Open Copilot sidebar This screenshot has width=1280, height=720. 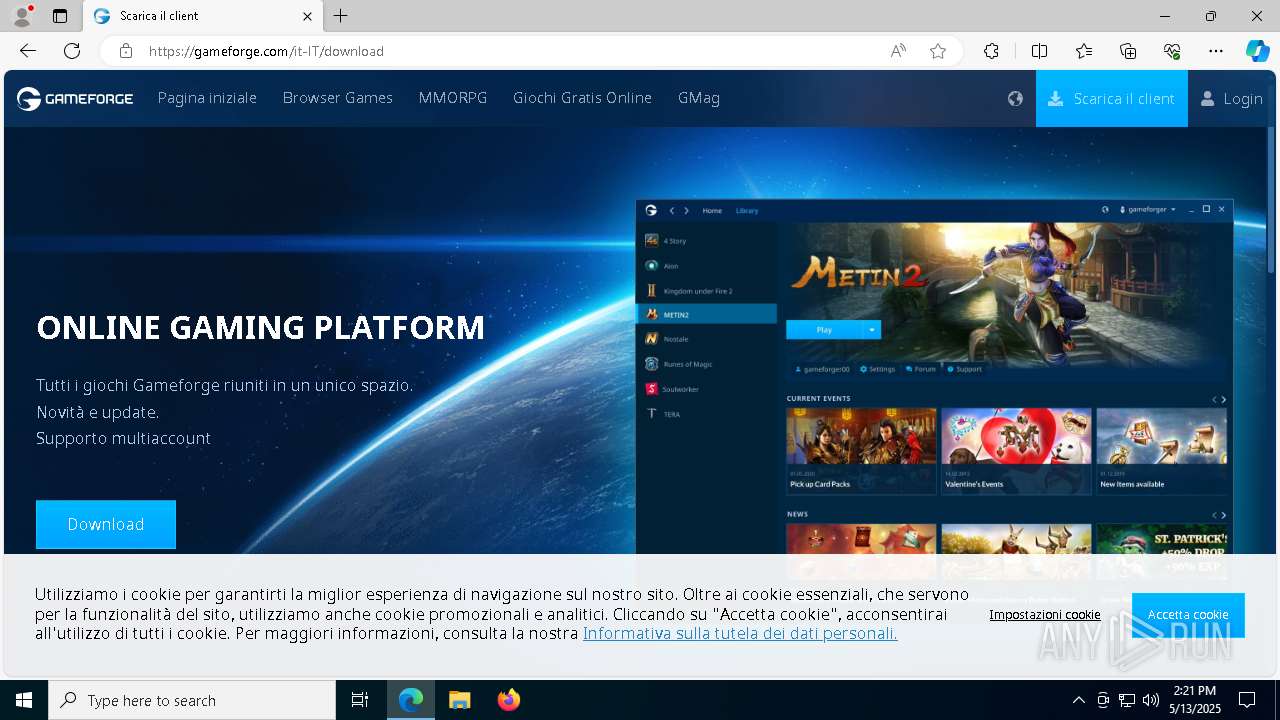(x=1257, y=51)
